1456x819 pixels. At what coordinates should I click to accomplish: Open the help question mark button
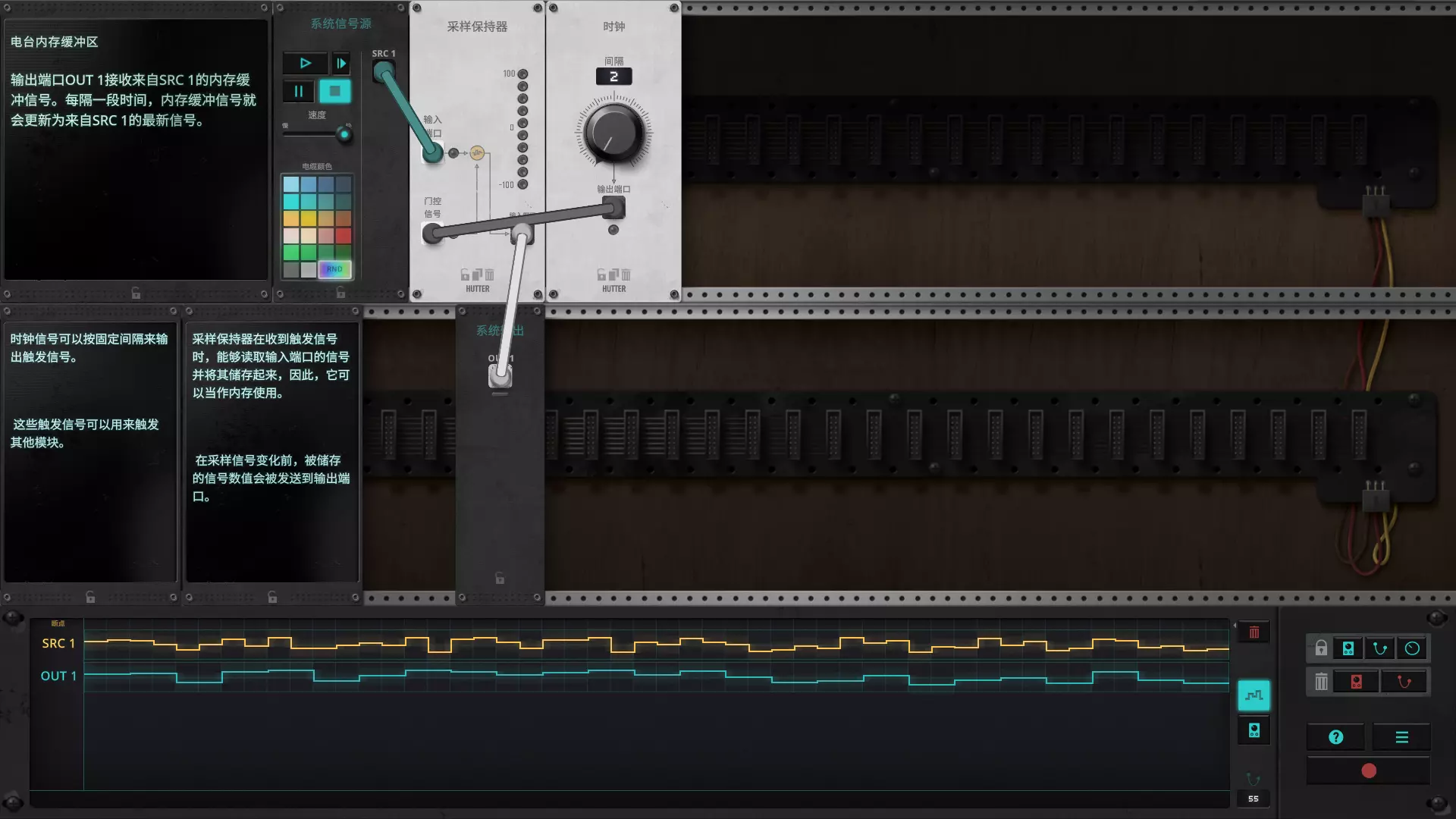click(x=1336, y=737)
